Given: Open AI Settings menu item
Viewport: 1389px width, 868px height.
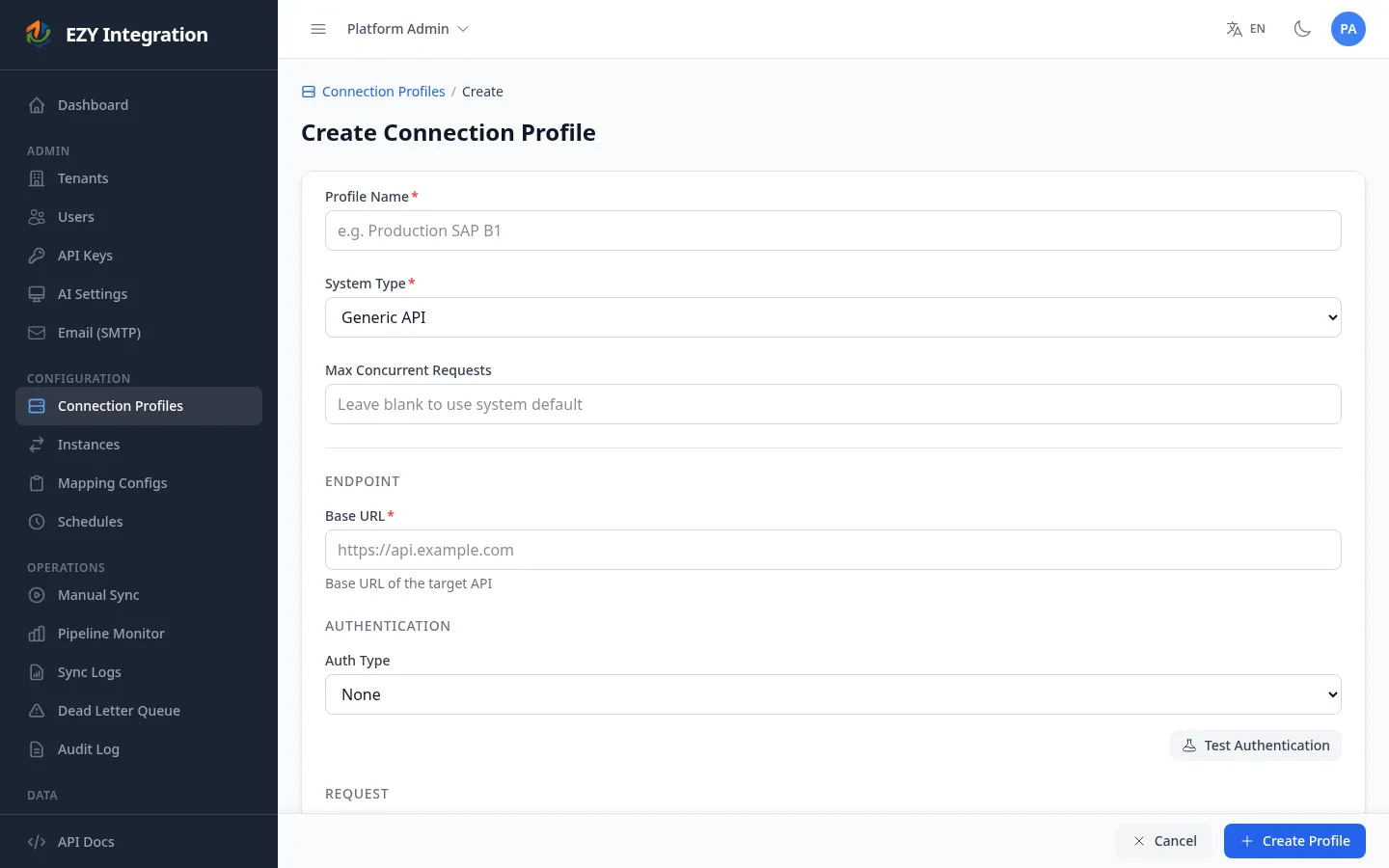Looking at the screenshot, I should tap(139, 294).
